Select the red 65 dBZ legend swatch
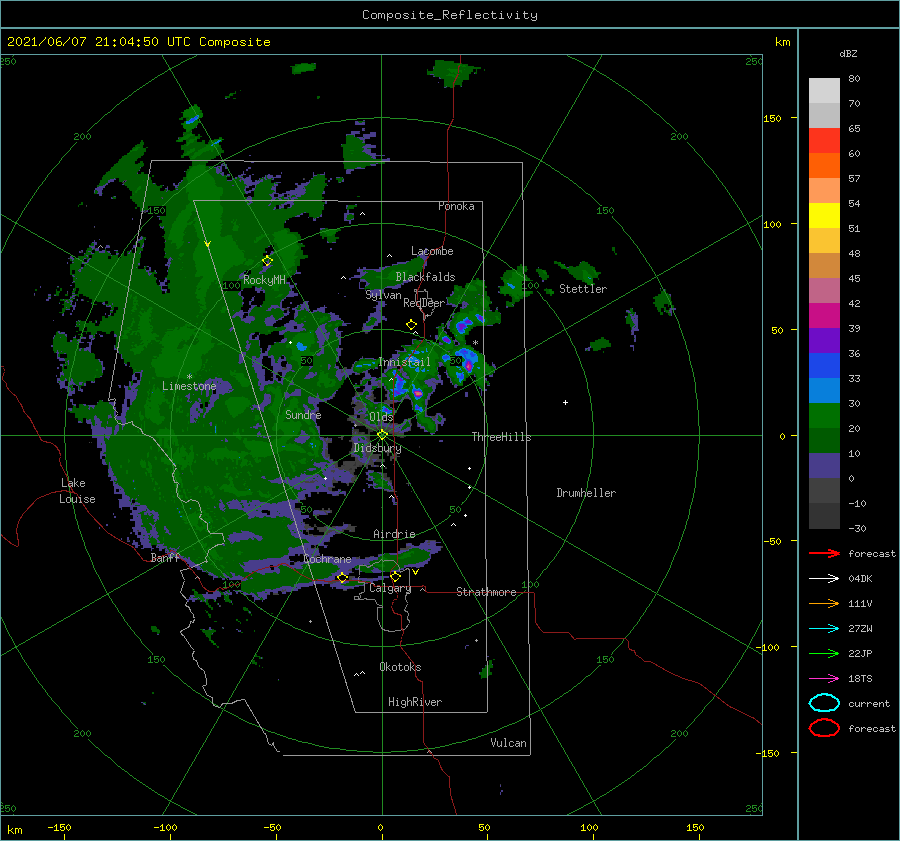The width and height of the screenshot is (900, 841). pyautogui.click(x=824, y=140)
